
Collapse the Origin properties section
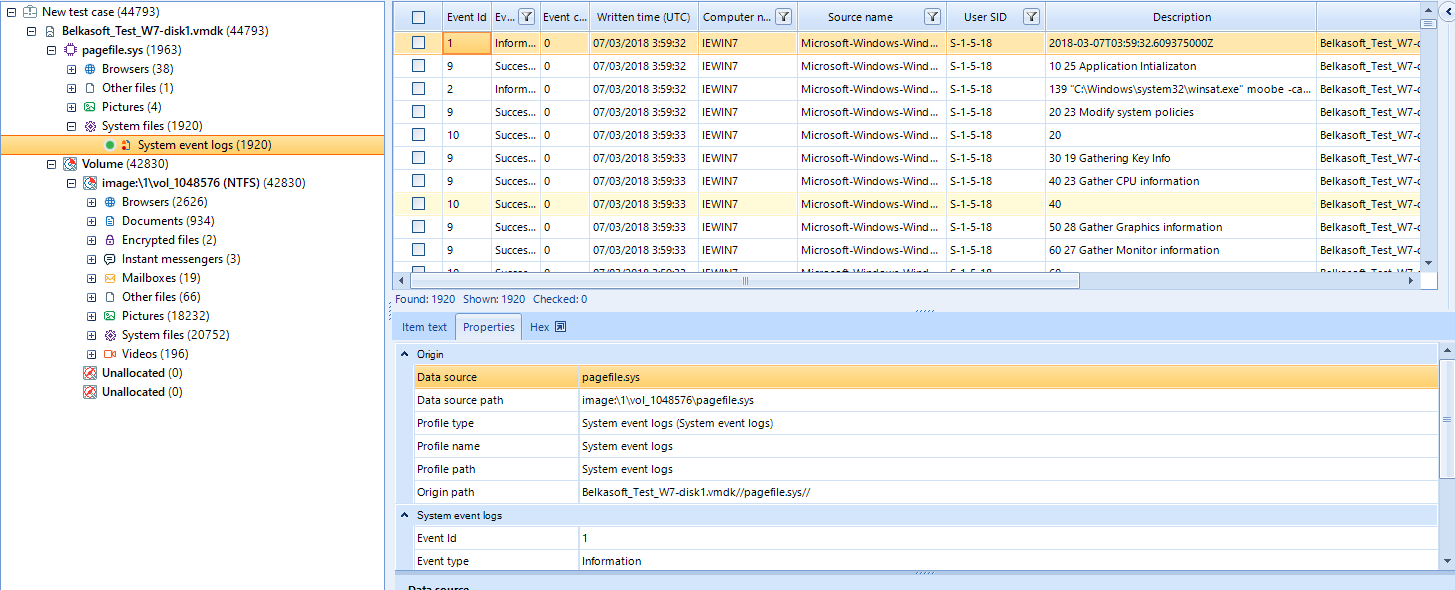(405, 354)
